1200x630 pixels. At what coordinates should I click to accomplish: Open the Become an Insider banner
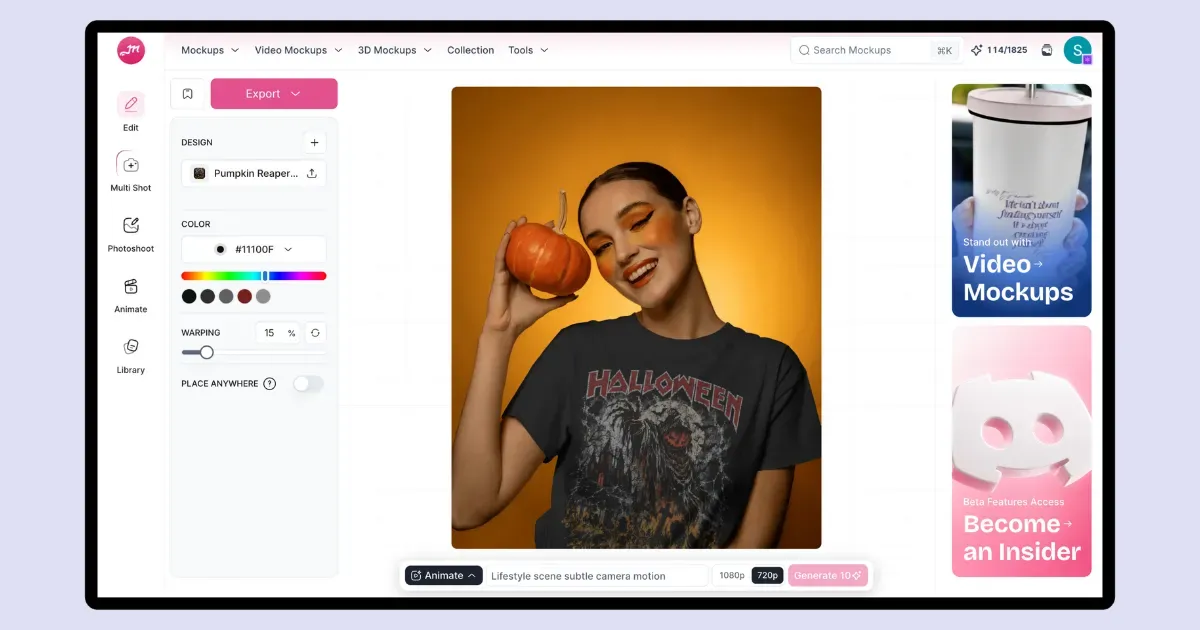coord(1021,451)
